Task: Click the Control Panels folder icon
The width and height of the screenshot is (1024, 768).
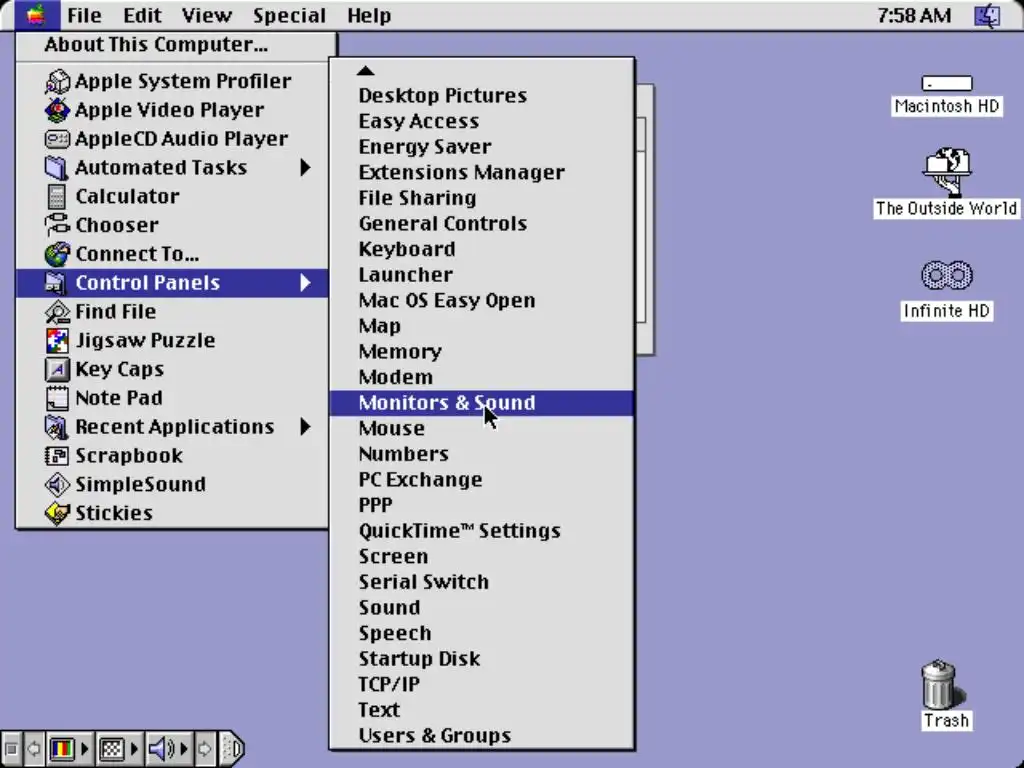Action: coord(57,283)
